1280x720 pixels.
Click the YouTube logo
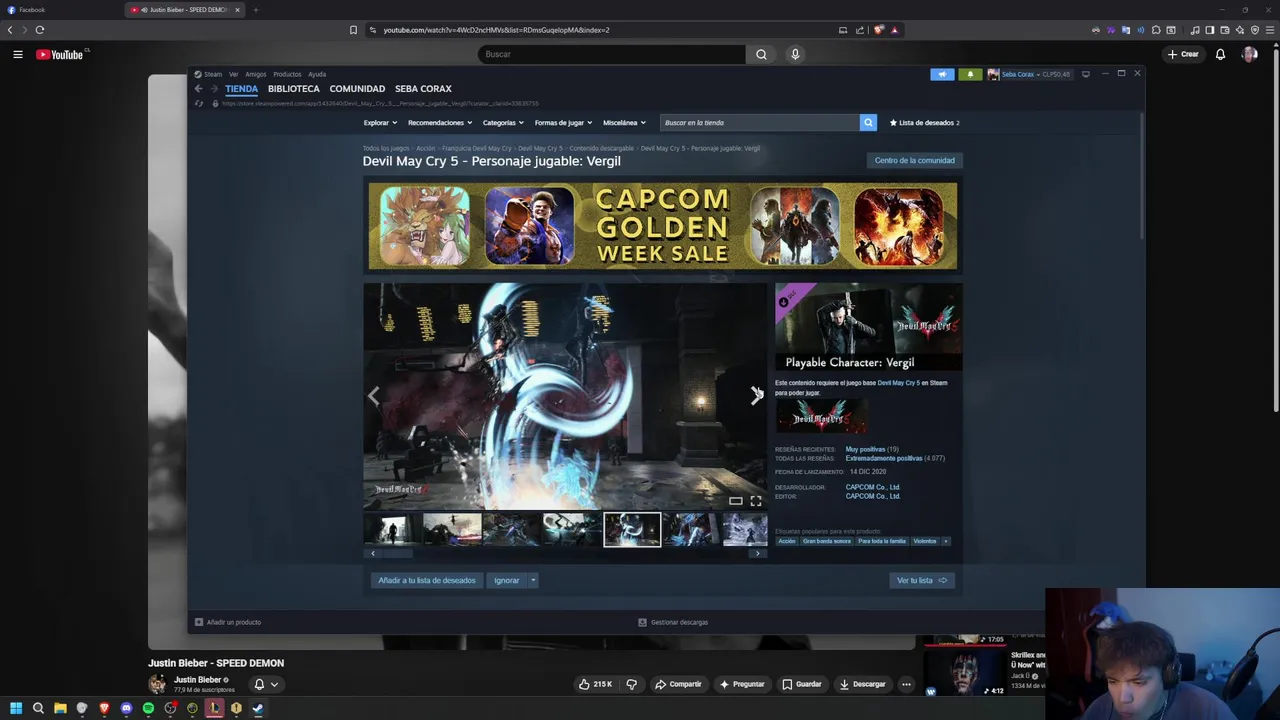point(62,54)
